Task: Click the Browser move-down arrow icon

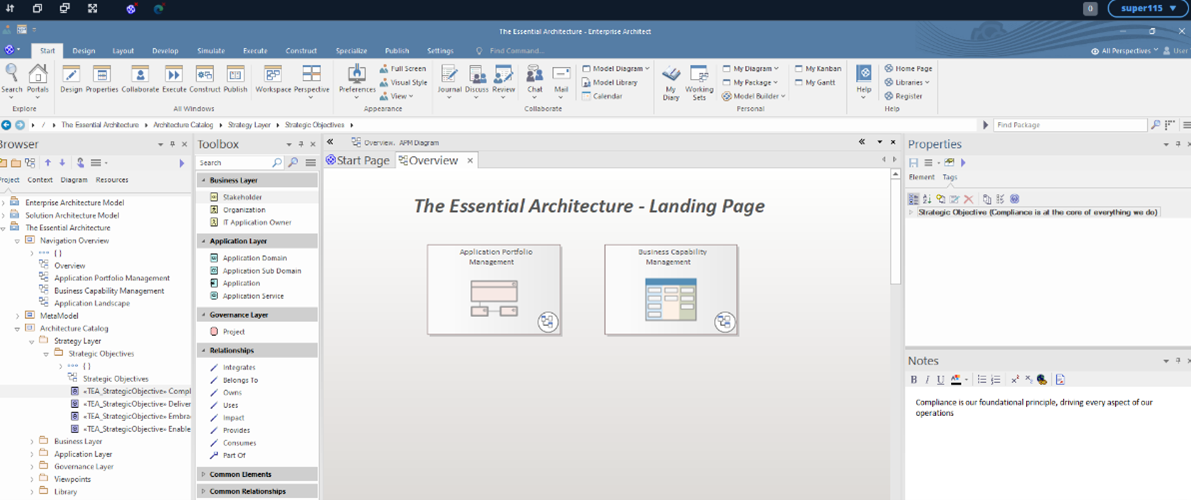Action: [62, 163]
